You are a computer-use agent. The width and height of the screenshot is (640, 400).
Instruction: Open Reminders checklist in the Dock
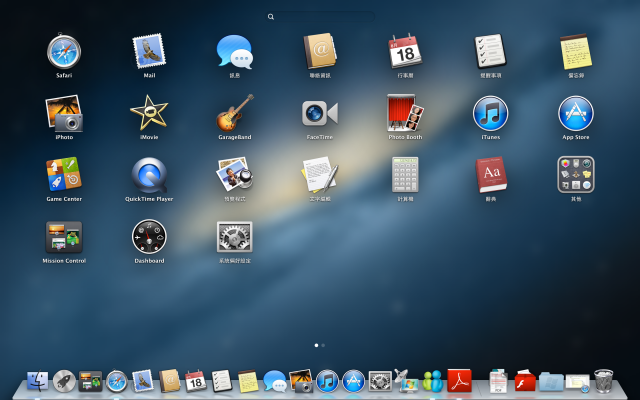pos(222,381)
